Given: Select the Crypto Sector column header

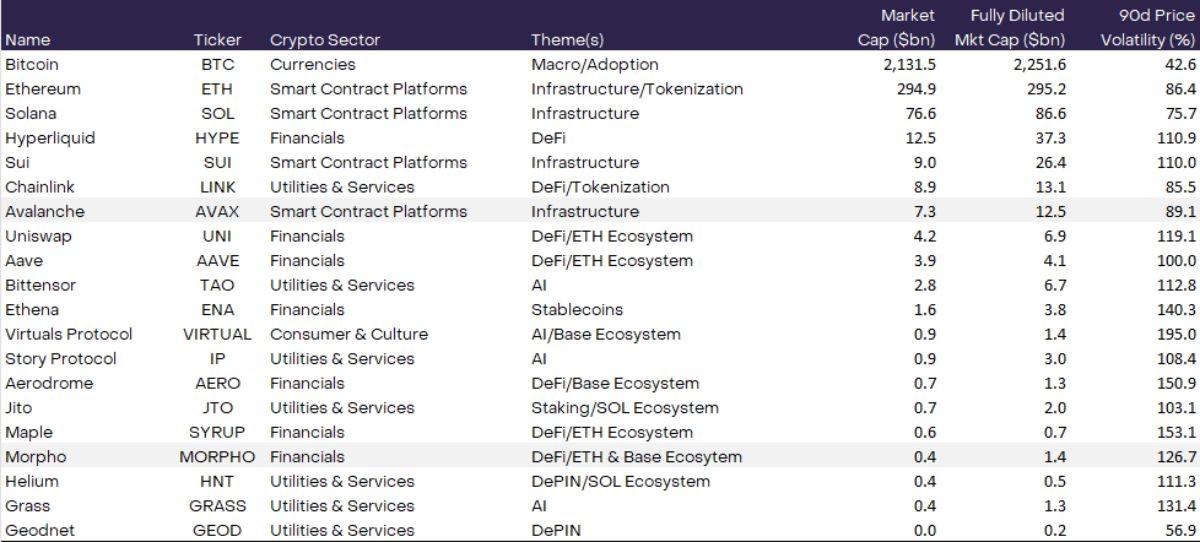Looking at the screenshot, I should tap(327, 40).
